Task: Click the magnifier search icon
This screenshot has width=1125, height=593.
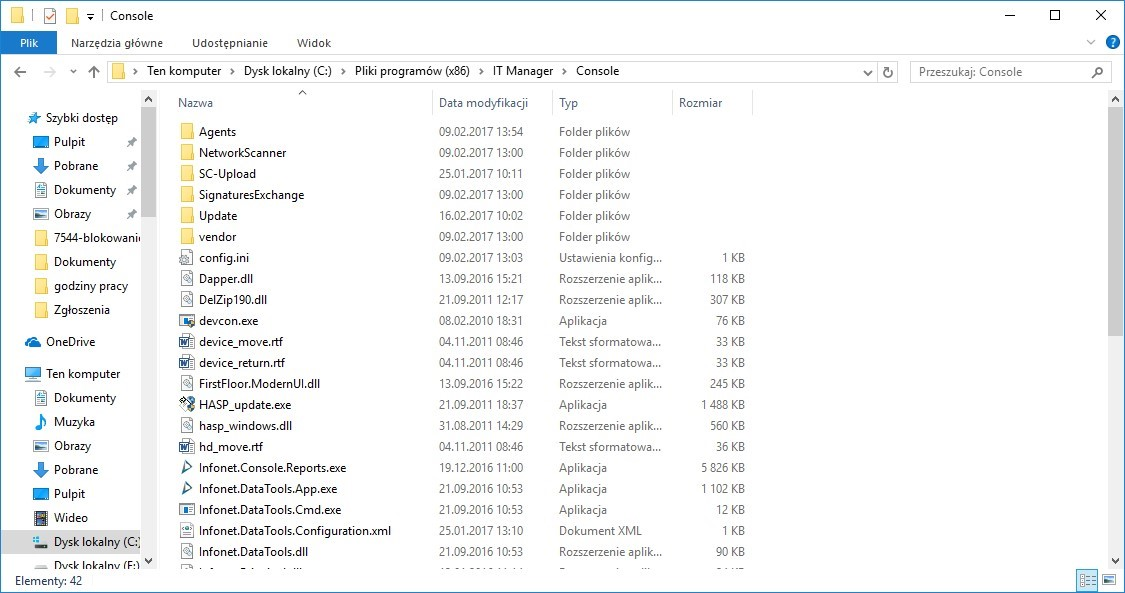Action: pyautogui.click(x=1097, y=72)
